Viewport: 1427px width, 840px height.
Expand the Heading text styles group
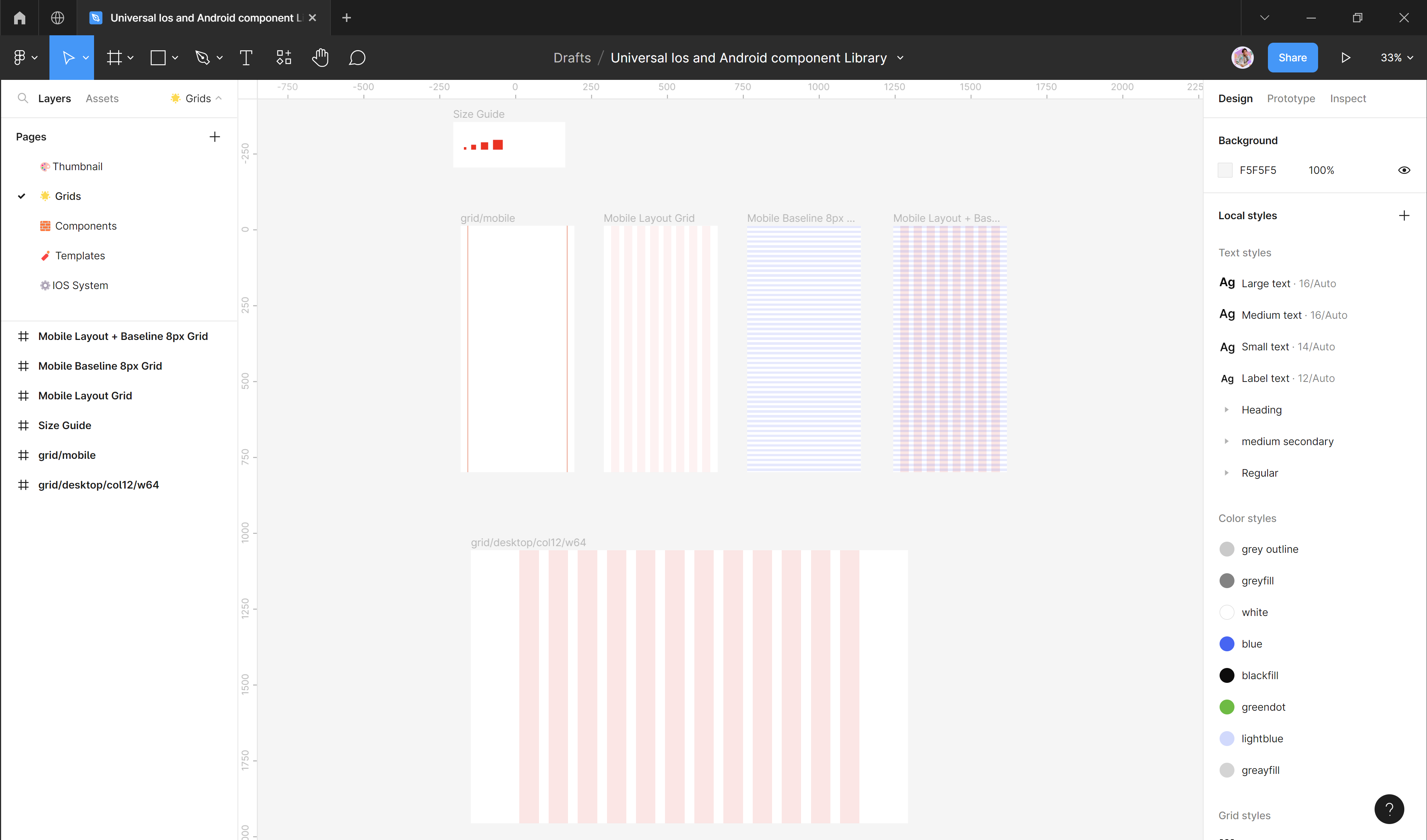pos(1227,409)
